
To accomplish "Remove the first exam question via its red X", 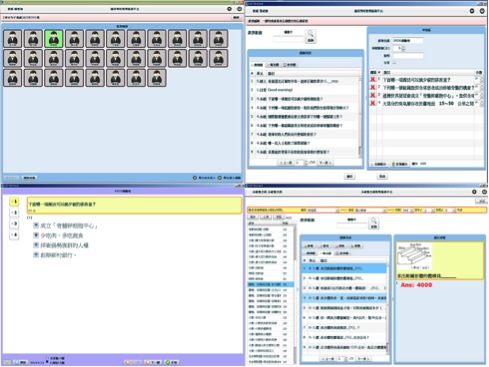I will click(373, 80).
